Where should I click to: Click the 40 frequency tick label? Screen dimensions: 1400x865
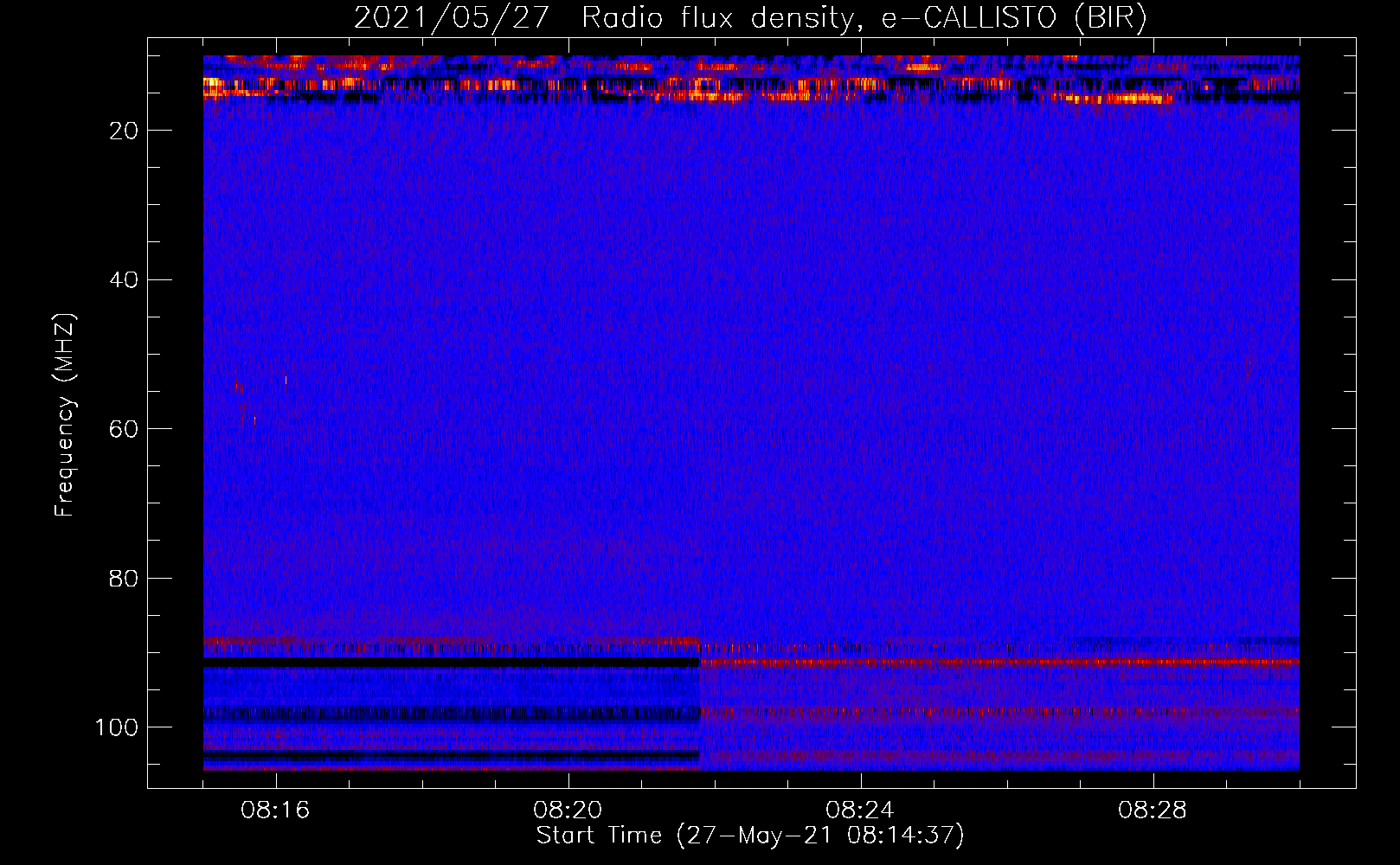(124, 280)
